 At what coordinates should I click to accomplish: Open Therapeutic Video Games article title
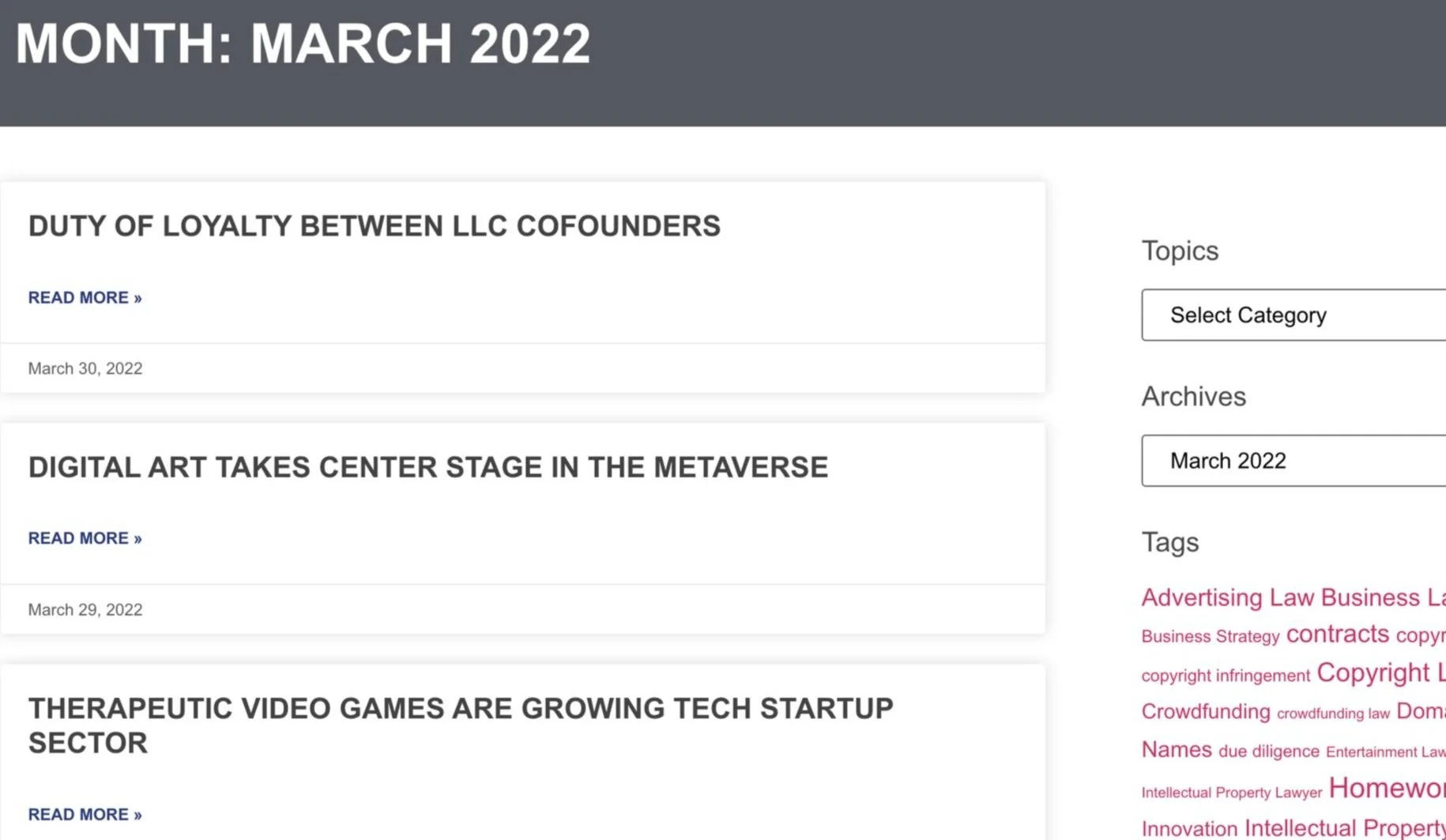(461, 725)
